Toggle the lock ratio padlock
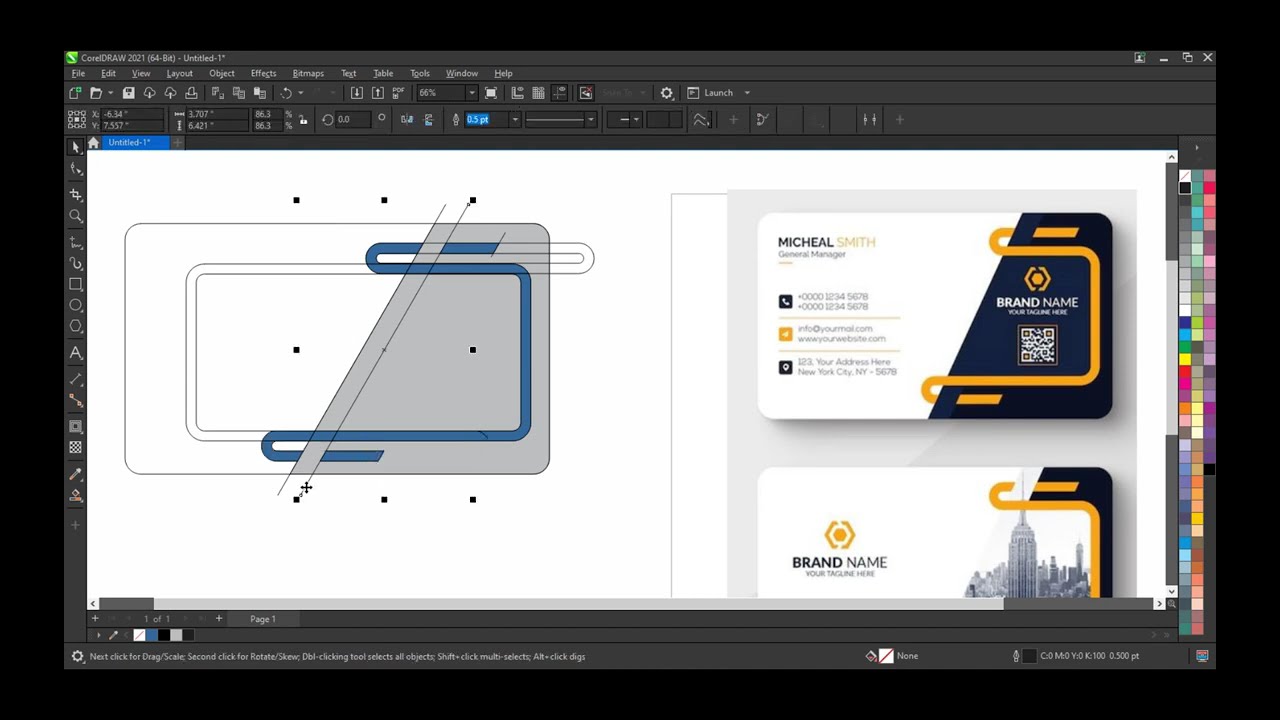The height and width of the screenshot is (720, 1280). (303, 120)
